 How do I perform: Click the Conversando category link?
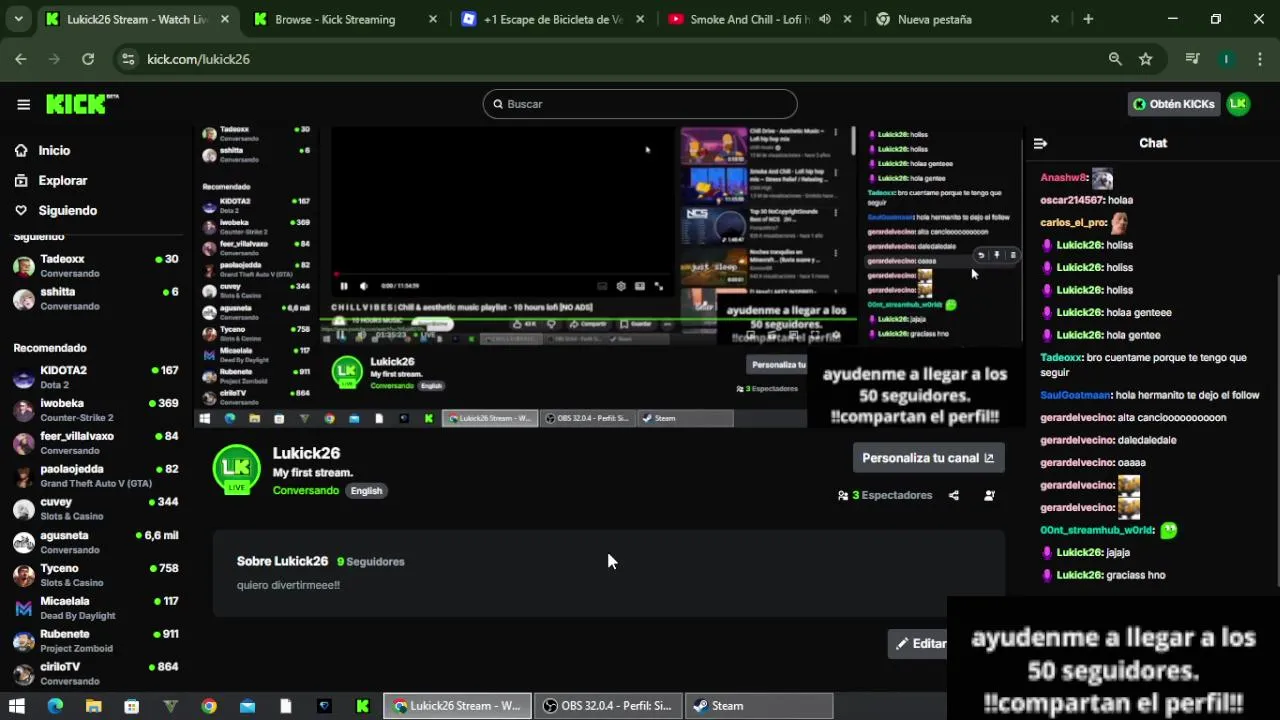coord(306,490)
